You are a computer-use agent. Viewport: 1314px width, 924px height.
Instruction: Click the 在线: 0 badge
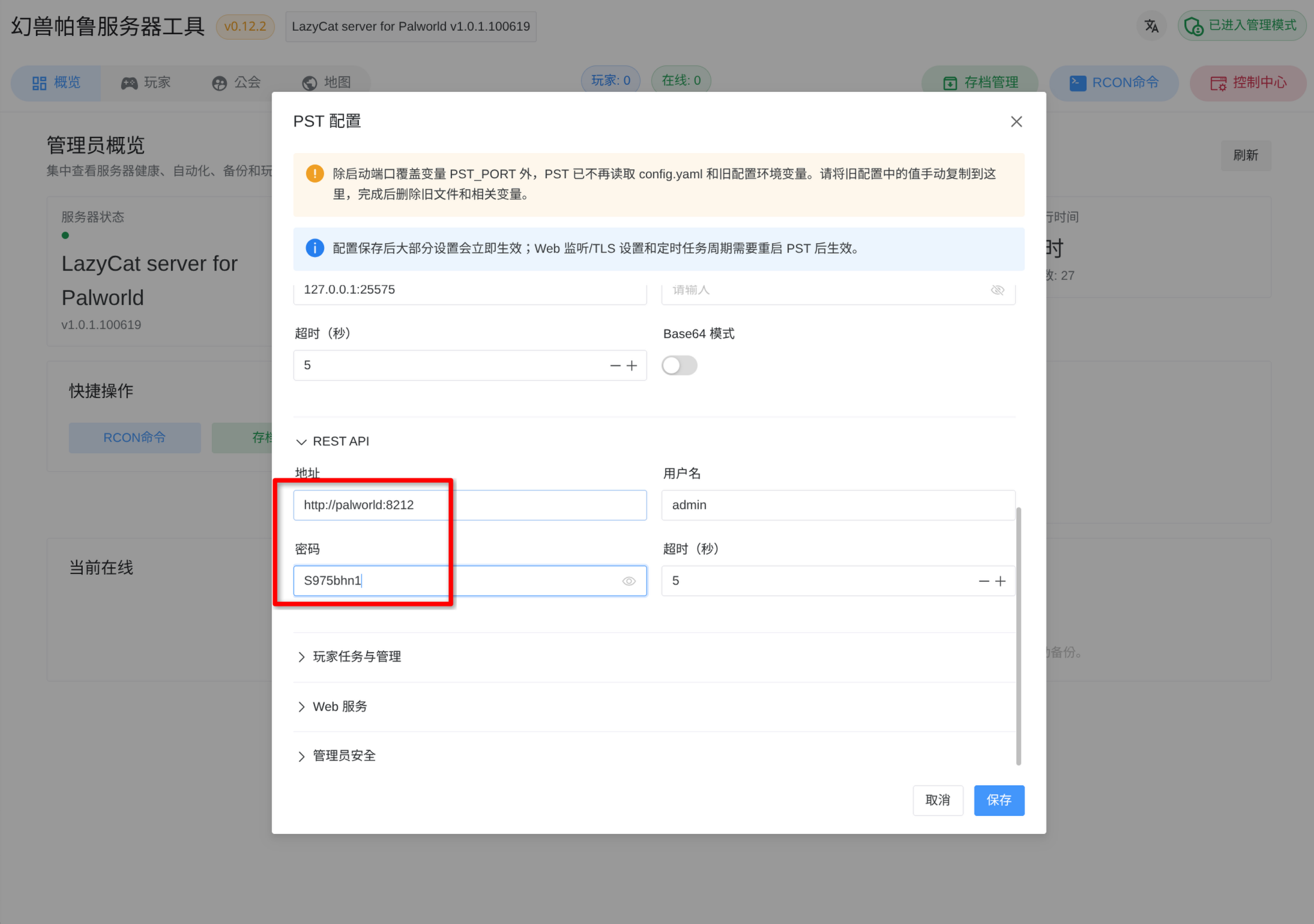click(x=681, y=80)
